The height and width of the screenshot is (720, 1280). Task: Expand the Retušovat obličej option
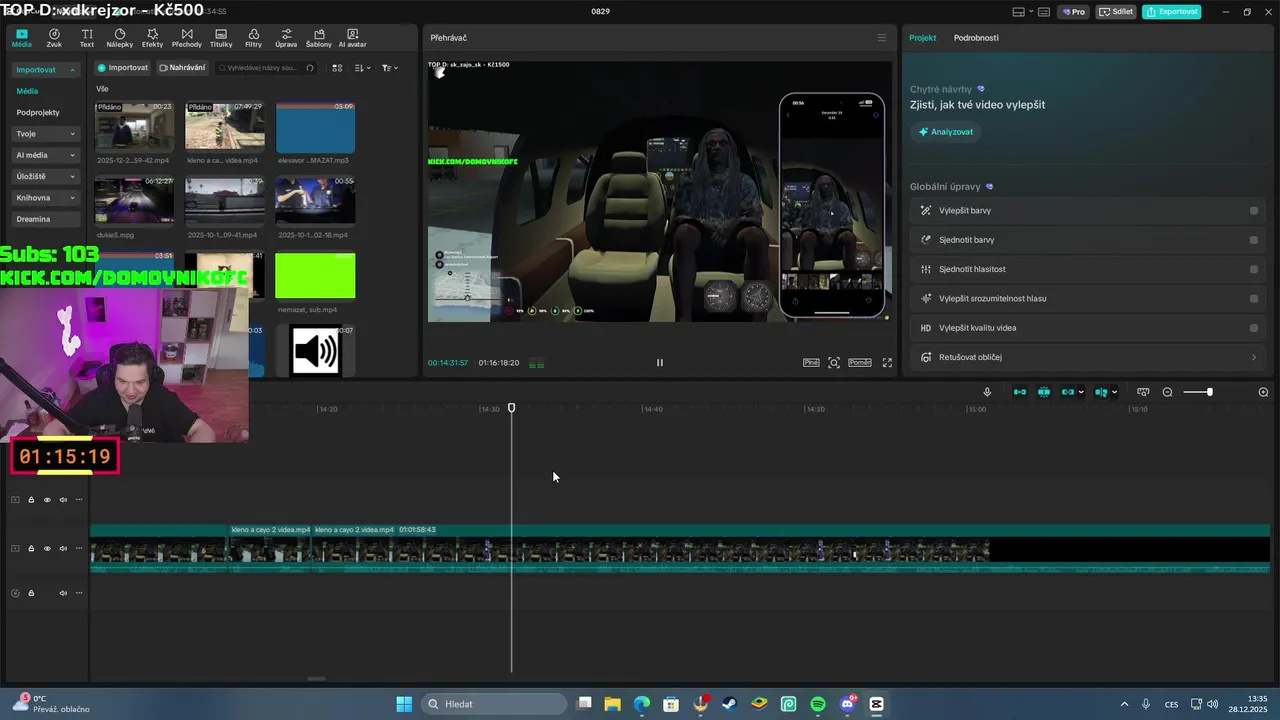[1254, 357]
